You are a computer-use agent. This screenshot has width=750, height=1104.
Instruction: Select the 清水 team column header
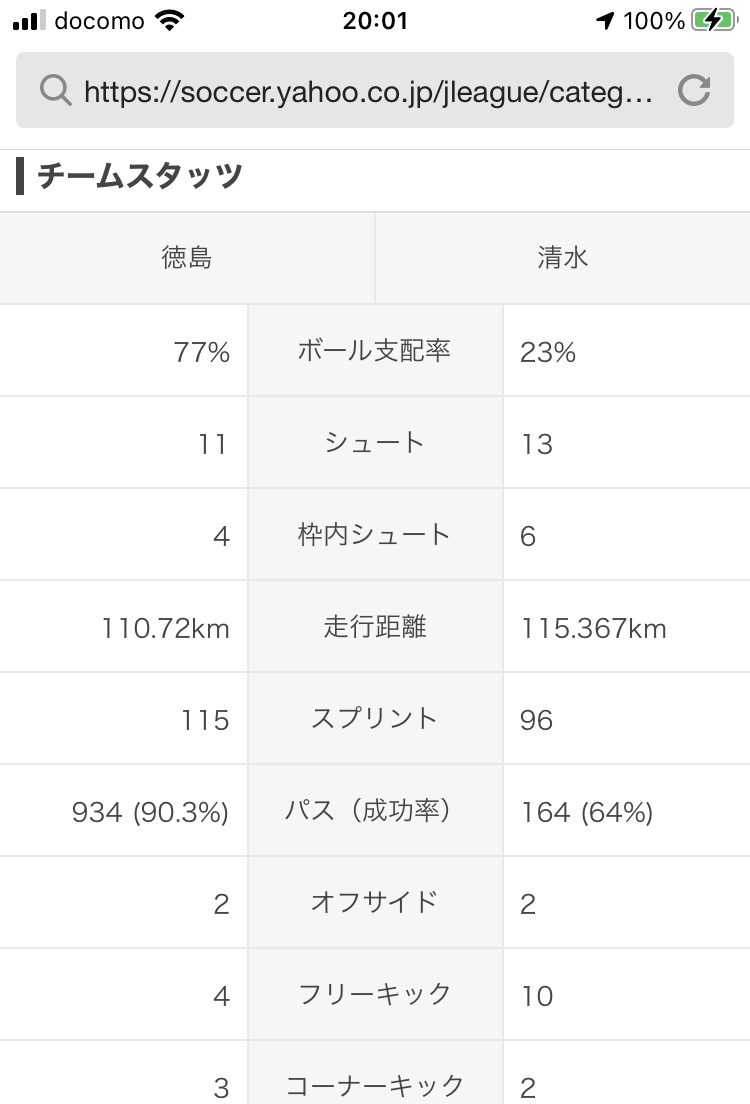coord(562,258)
